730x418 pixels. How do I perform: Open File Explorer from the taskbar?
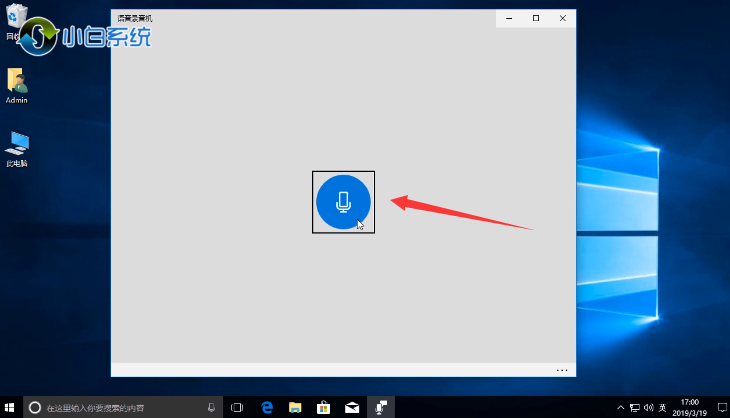(295, 408)
